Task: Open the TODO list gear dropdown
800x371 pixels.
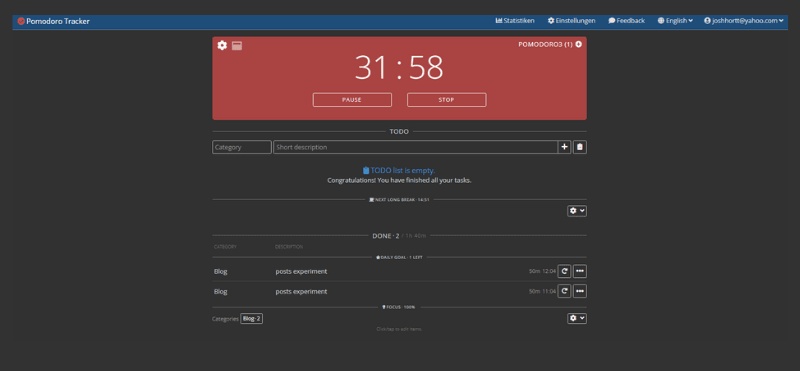Action: (577, 211)
